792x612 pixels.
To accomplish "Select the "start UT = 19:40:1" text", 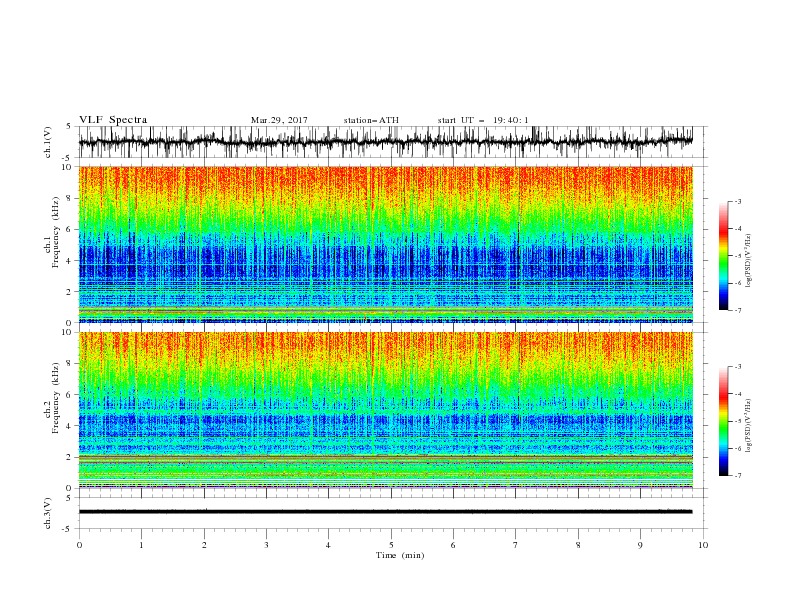I will 483,120.
